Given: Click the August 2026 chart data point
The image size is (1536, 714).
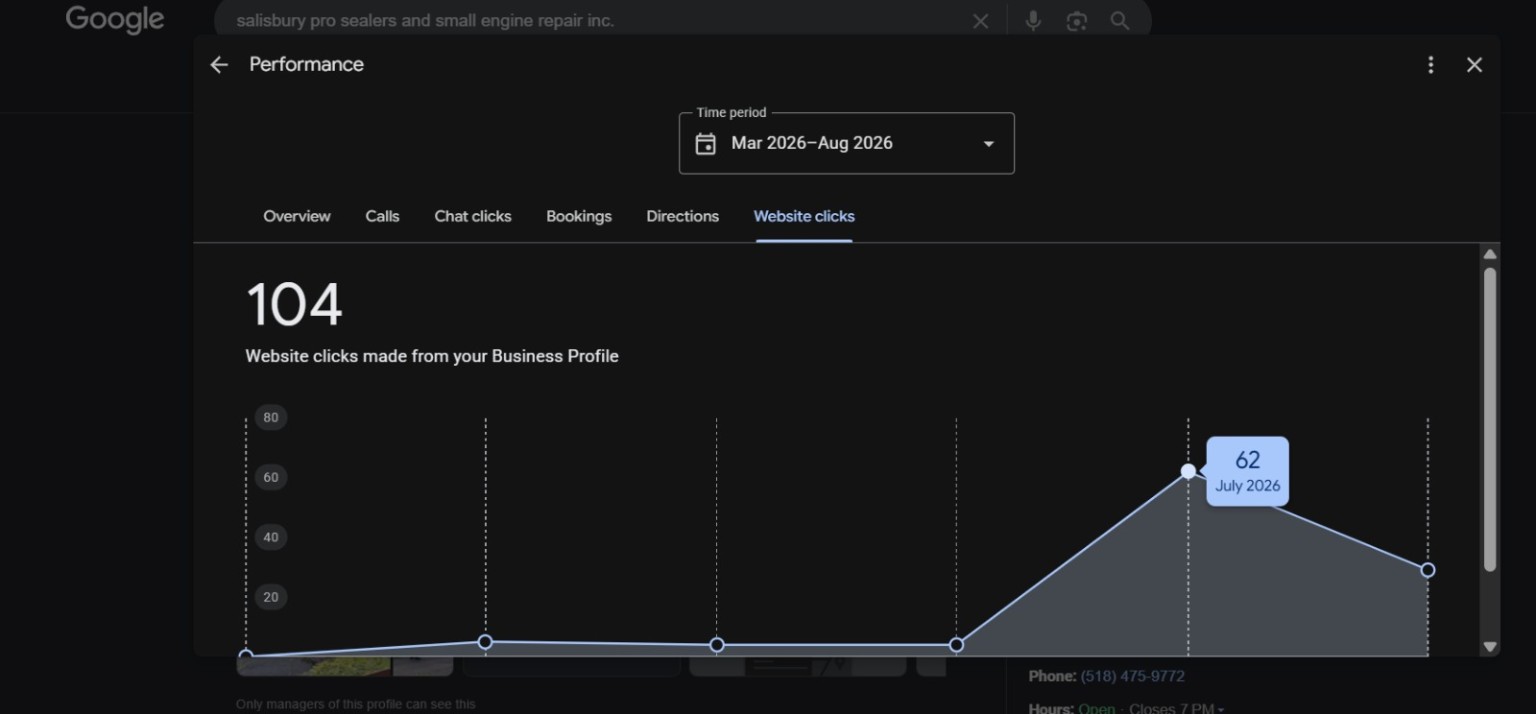Looking at the screenshot, I should 1428,570.
